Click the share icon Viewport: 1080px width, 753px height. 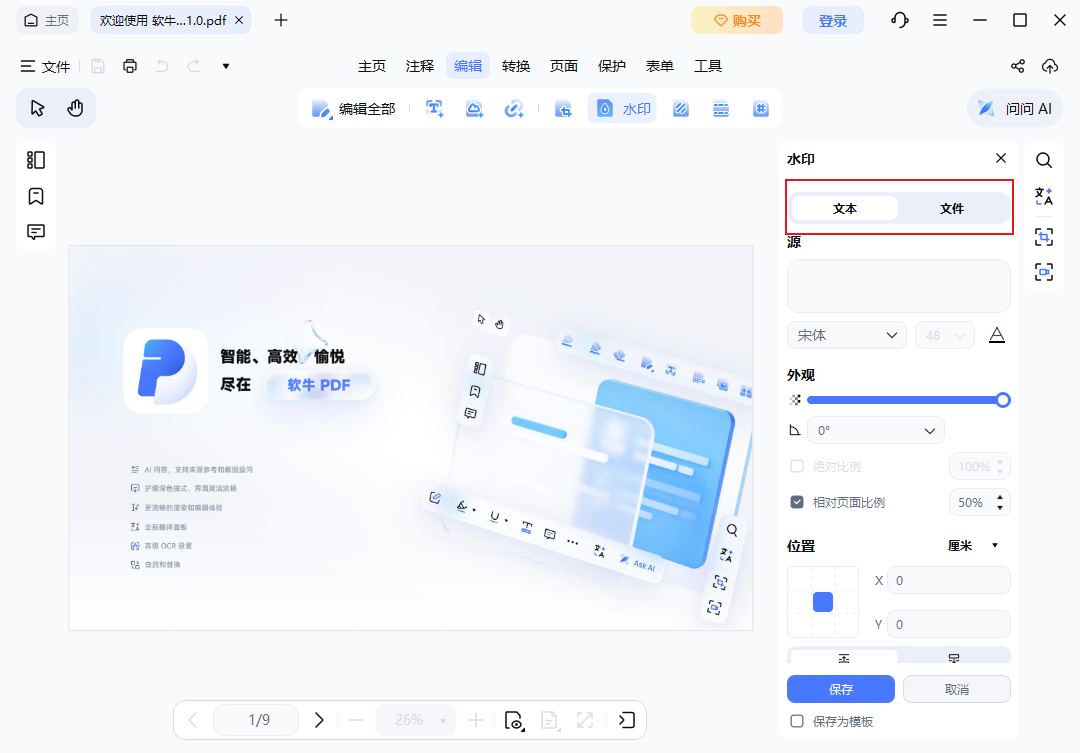coord(1017,66)
